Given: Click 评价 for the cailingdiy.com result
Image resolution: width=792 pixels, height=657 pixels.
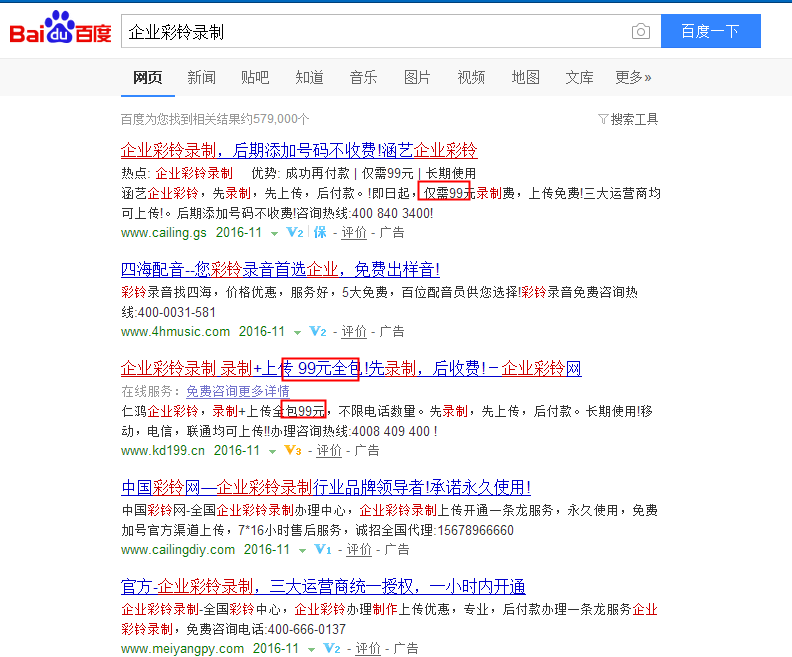Looking at the screenshot, I should (359, 549).
